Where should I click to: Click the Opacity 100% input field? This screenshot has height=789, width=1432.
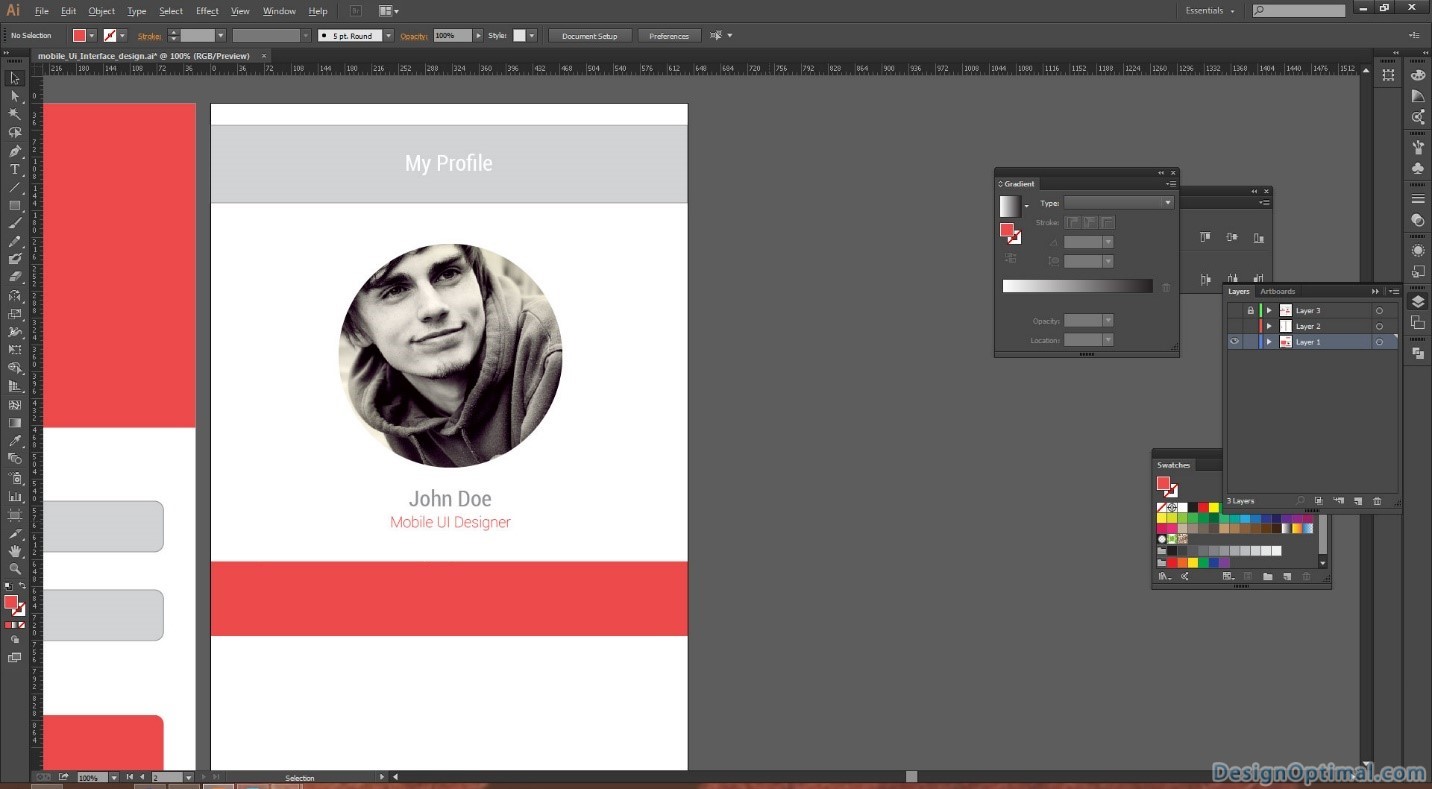point(453,36)
